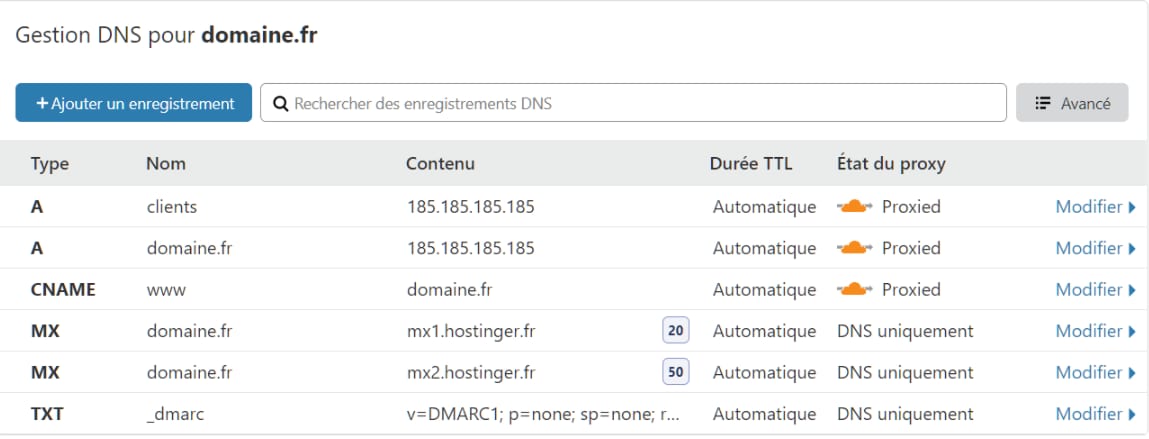This screenshot has width=1149, height=439.
Task: Click the proxied cloud icon on domaine.fr A record
Action: 854,248
